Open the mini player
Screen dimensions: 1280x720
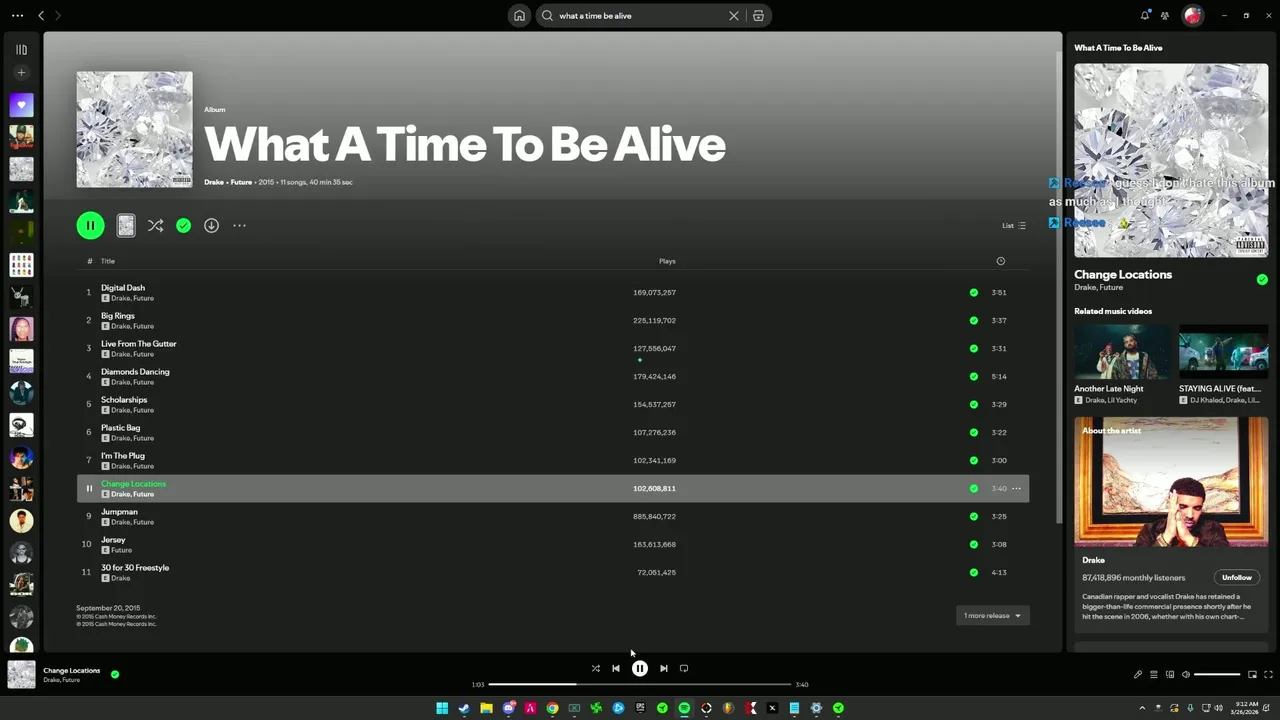(1252, 674)
